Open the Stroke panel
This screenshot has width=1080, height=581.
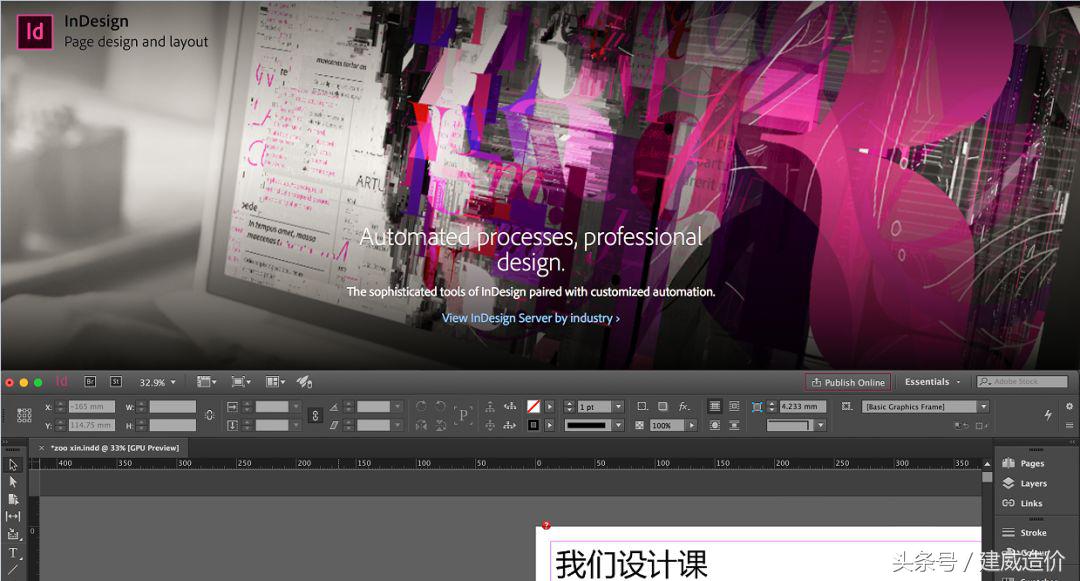point(1033,532)
